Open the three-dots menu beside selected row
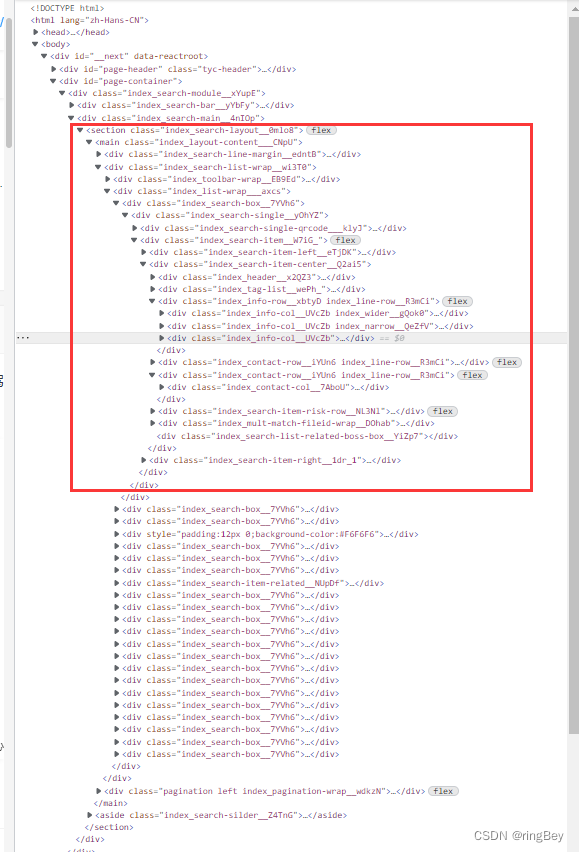Image resolution: width=579 pixels, height=852 pixels. pos(23,337)
